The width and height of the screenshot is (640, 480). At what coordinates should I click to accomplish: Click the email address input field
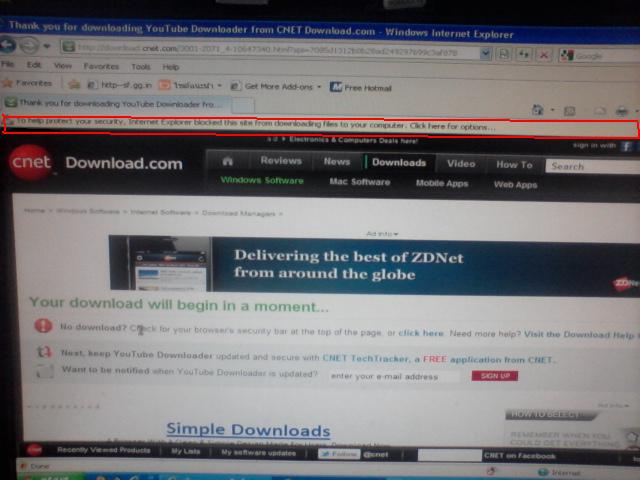click(393, 376)
